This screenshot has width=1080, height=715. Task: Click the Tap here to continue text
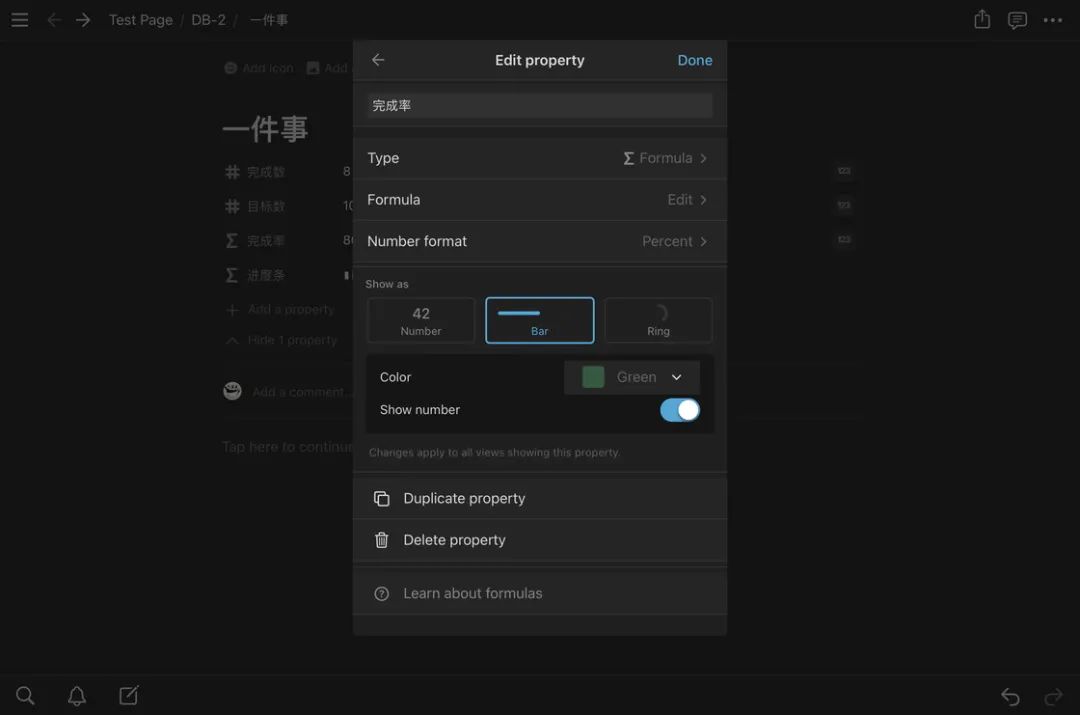287,447
